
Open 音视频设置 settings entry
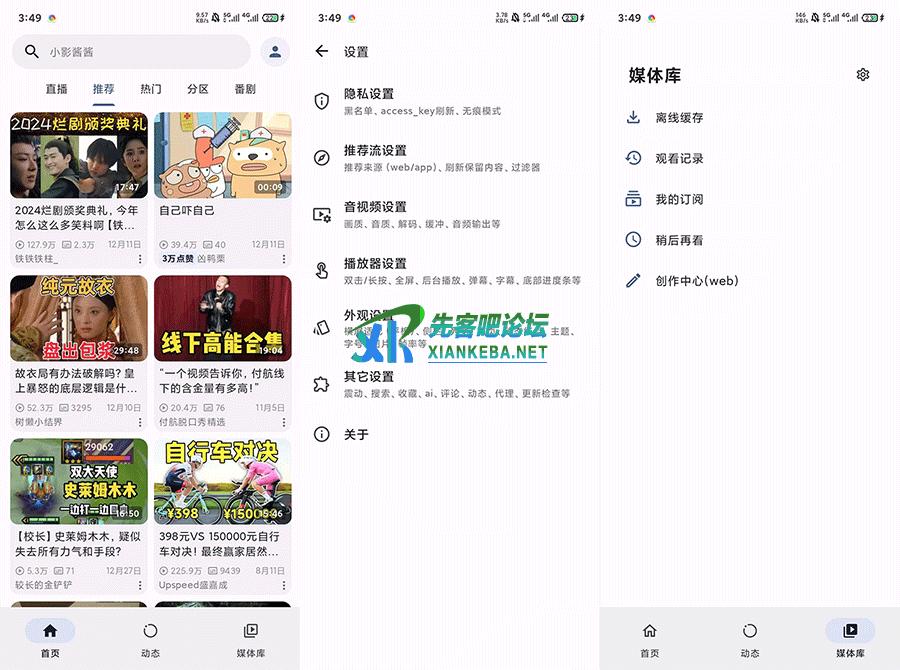pyautogui.click(x=420, y=214)
